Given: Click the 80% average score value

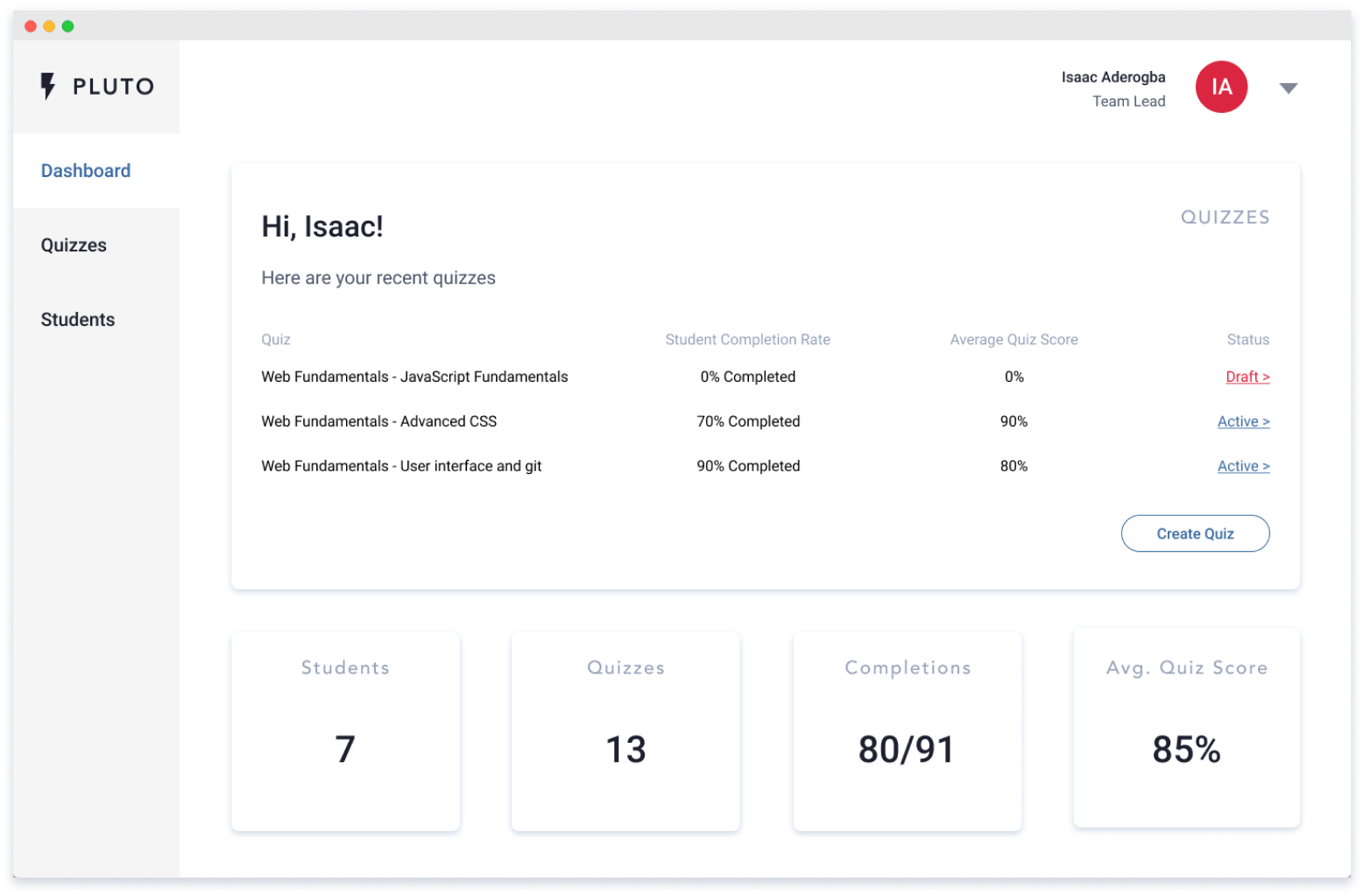Looking at the screenshot, I should (1014, 466).
